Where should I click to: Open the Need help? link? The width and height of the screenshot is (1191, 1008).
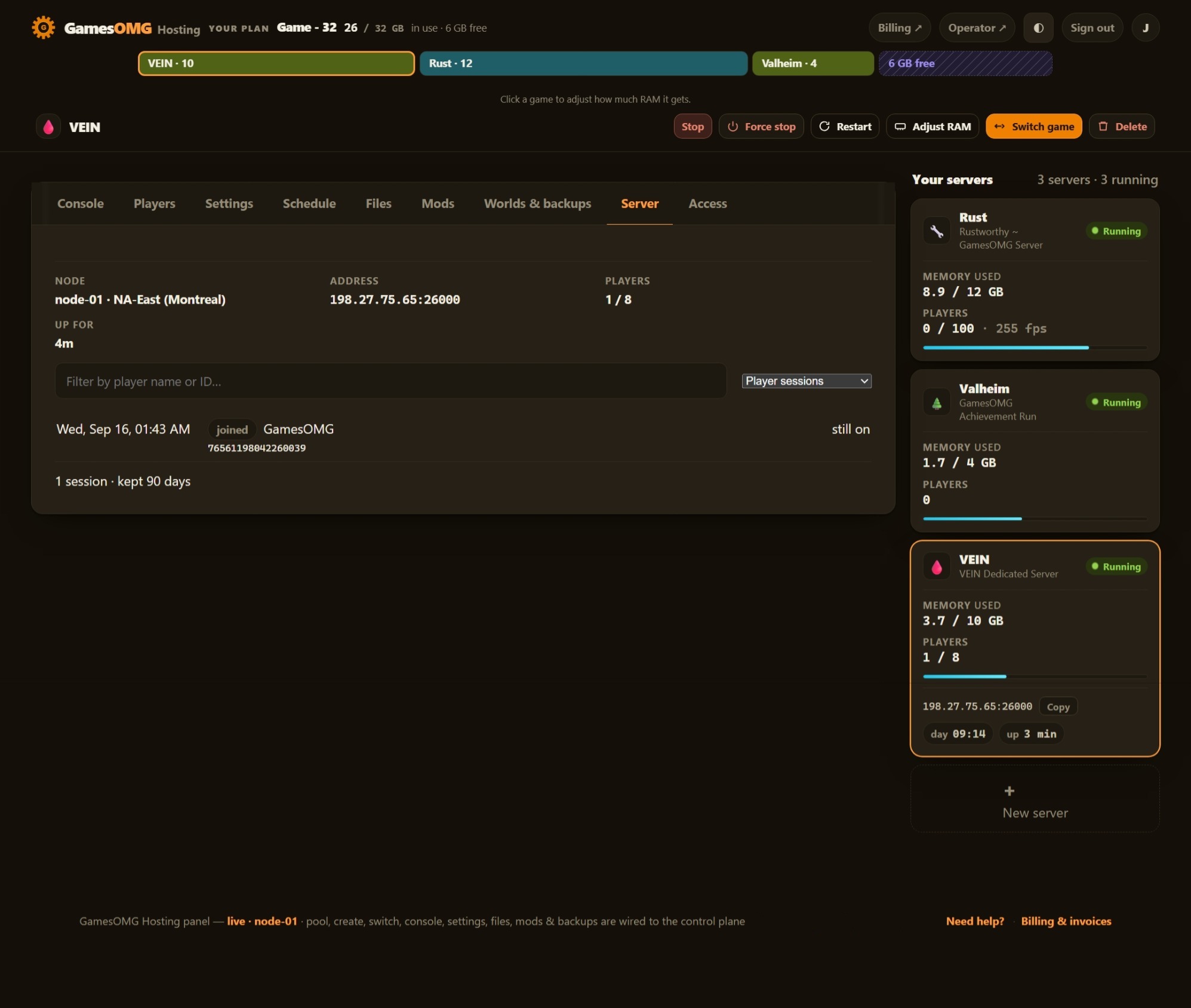[x=975, y=921]
